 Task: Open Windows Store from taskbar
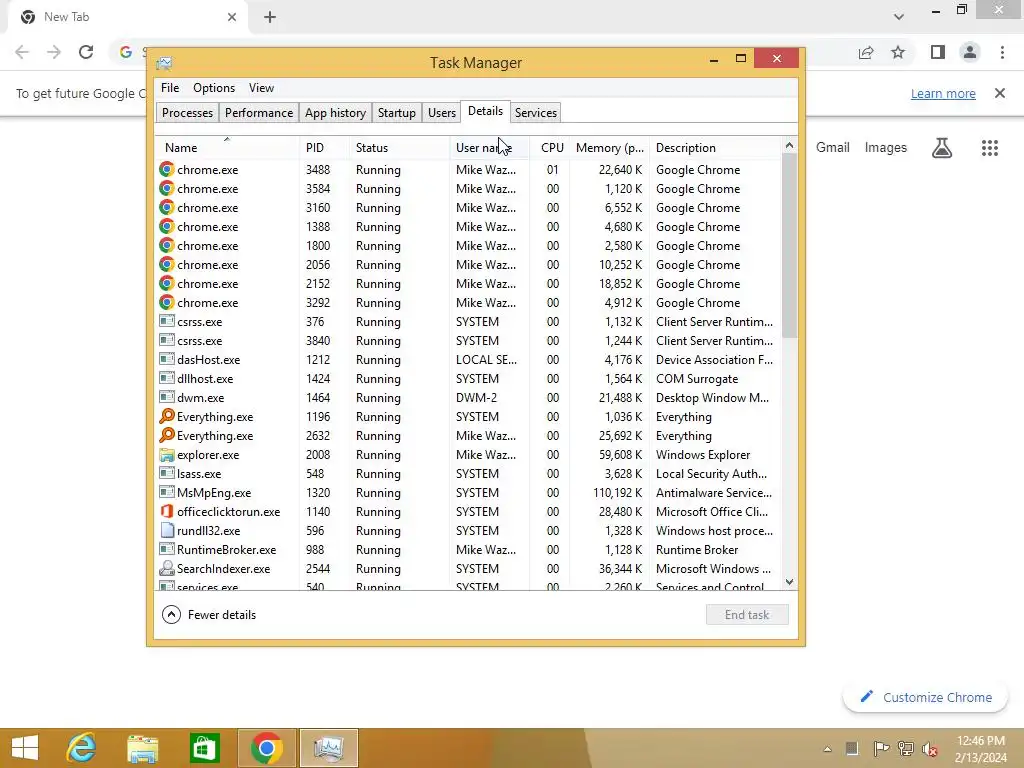point(204,748)
